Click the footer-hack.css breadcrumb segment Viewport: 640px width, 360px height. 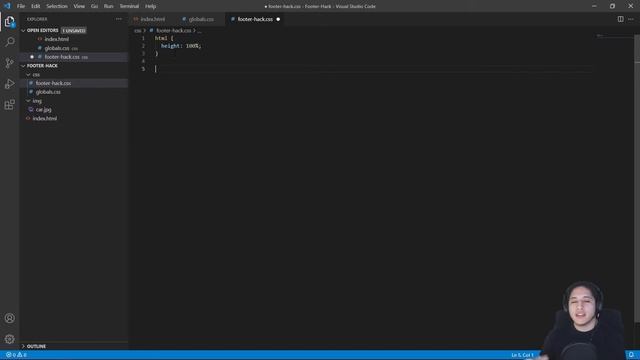(173, 31)
